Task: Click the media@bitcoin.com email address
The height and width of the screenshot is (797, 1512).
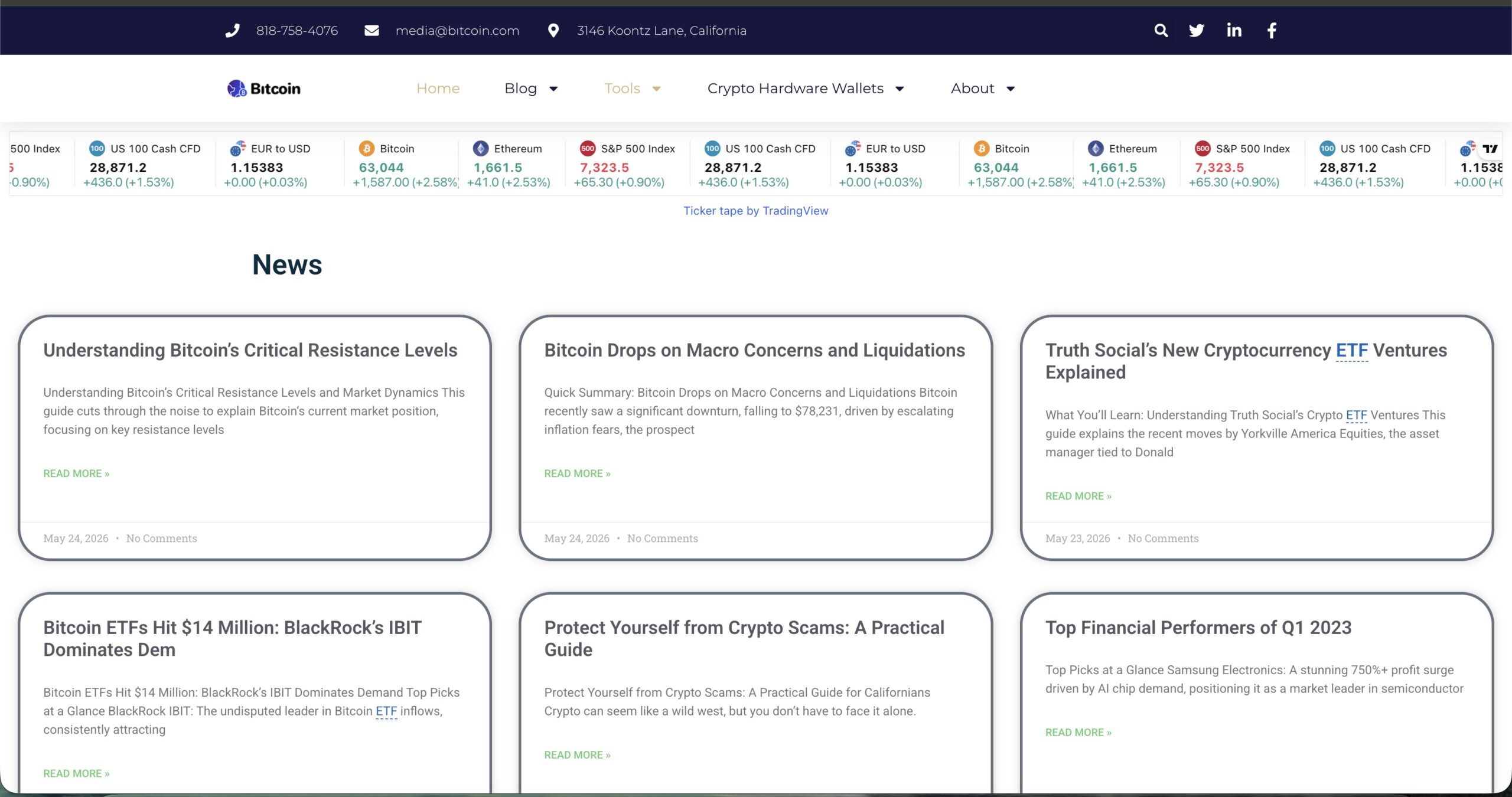Action: [458, 31]
